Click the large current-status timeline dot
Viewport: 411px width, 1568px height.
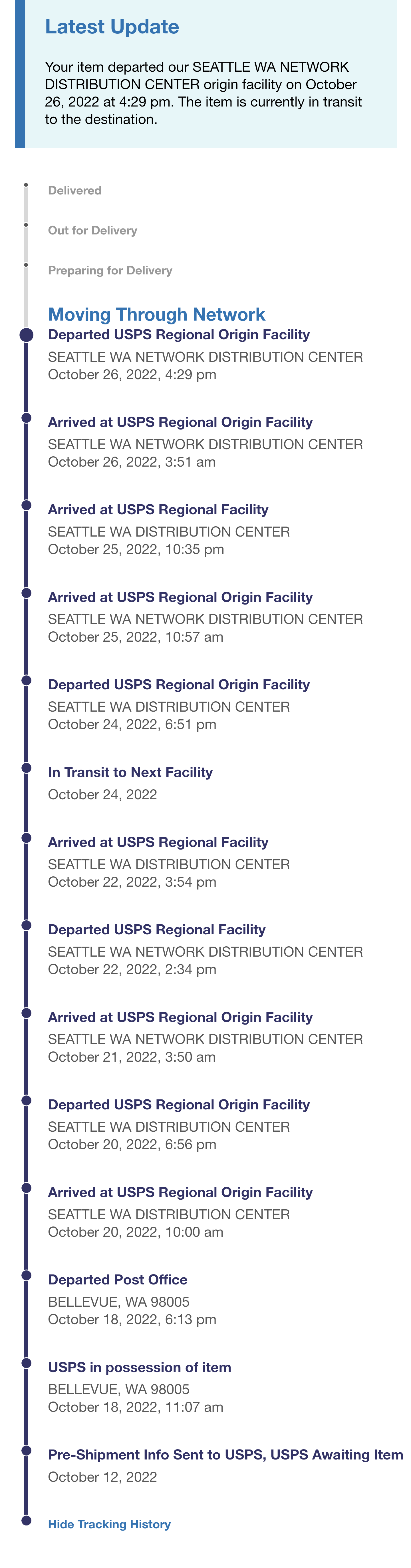pyautogui.click(x=26, y=334)
